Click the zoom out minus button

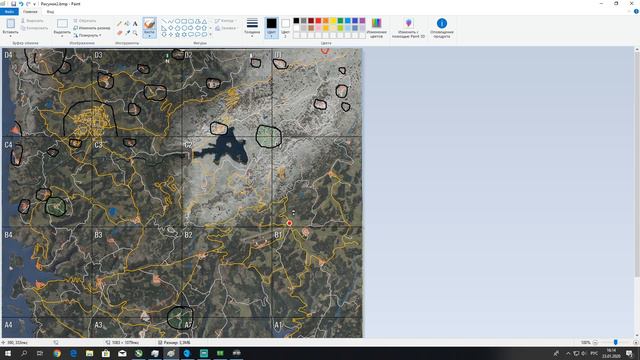[x=596, y=342]
